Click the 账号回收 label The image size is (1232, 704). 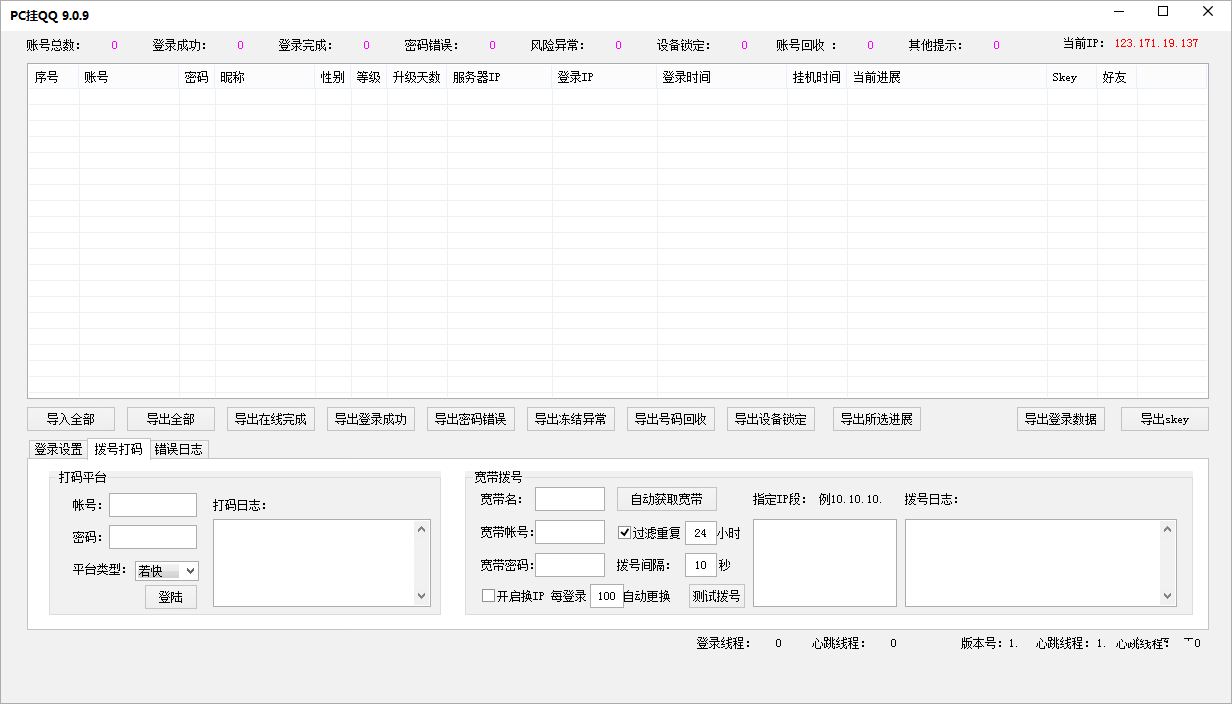pos(806,45)
